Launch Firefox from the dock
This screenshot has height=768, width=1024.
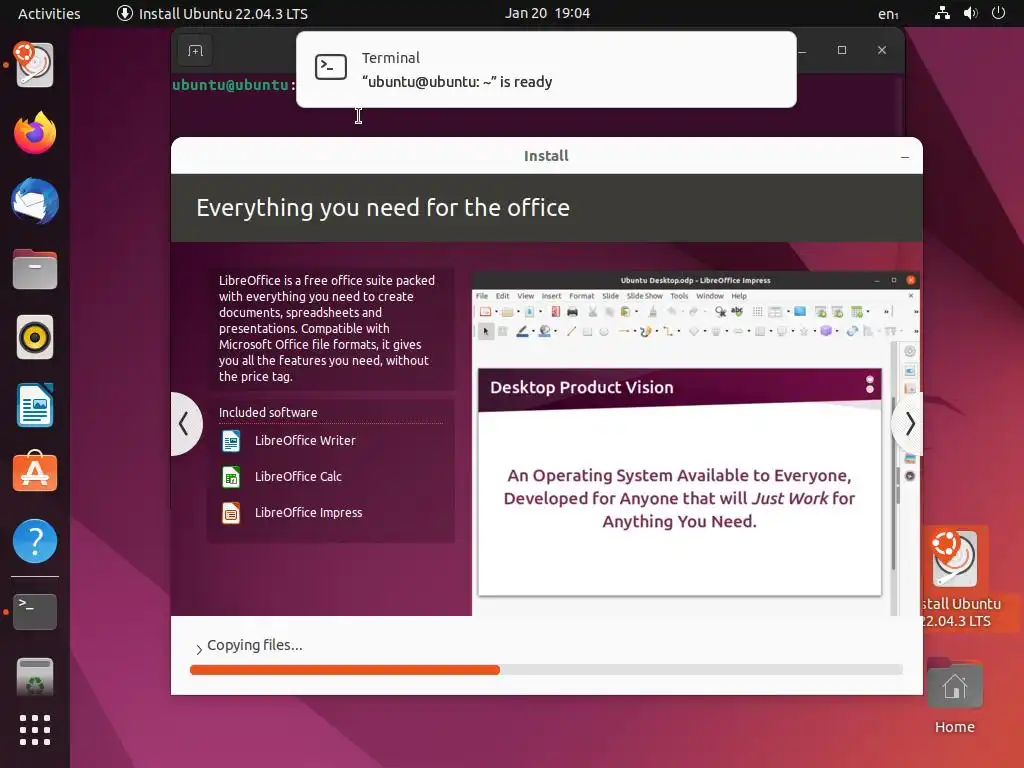[35, 133]
